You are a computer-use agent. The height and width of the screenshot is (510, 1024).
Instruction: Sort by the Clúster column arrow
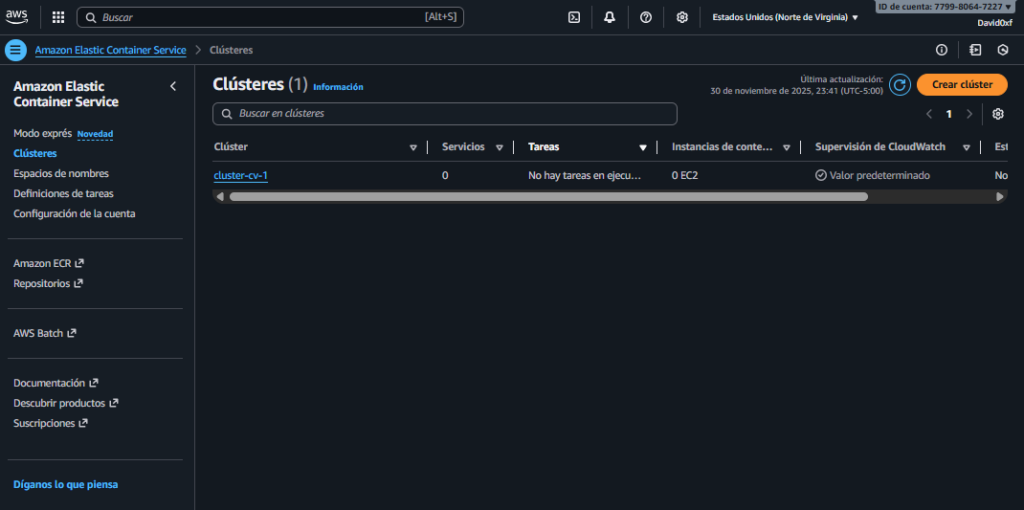point(413,148)
